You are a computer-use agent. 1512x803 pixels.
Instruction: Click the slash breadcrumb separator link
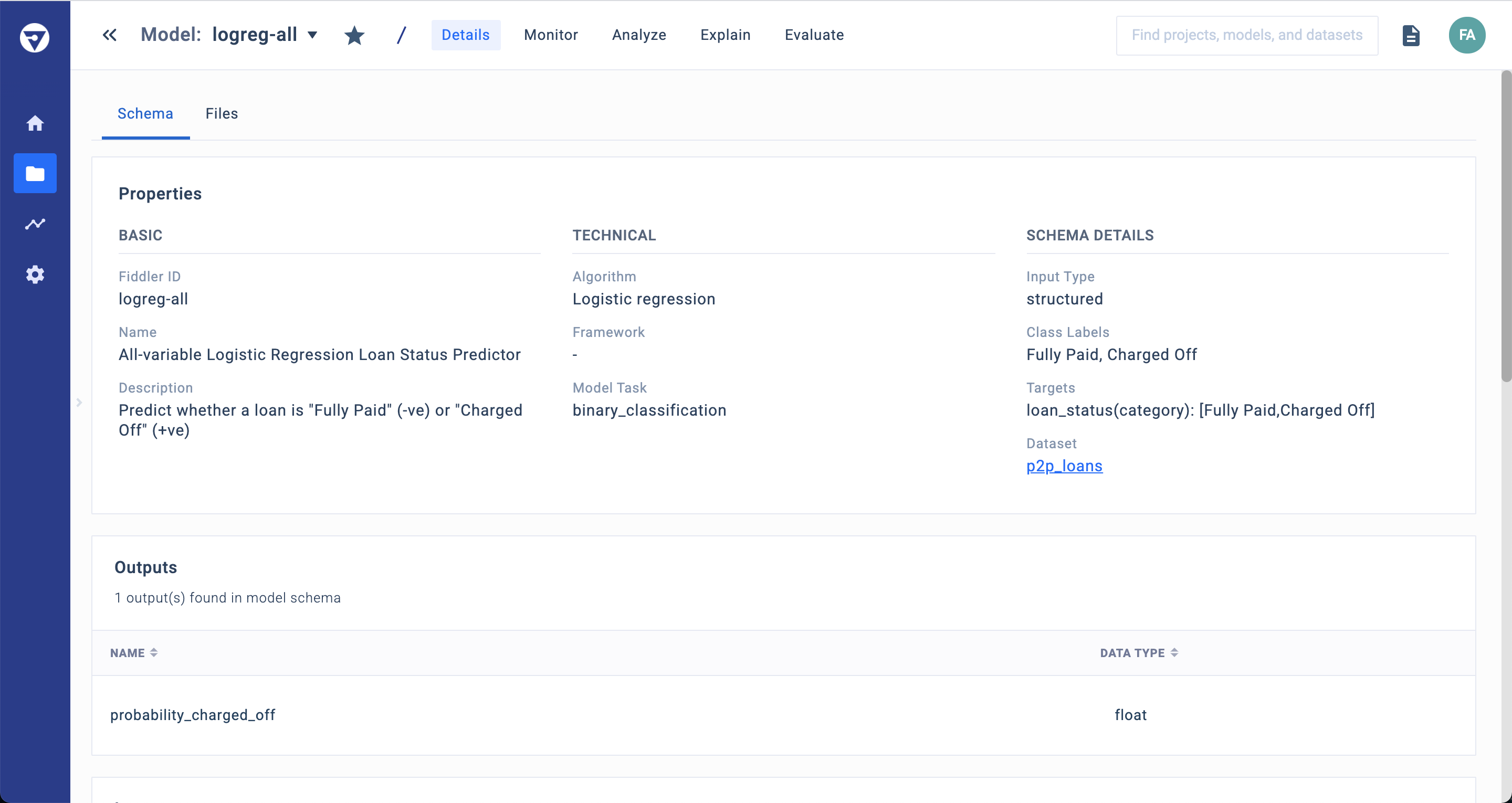tap(402, 35)
